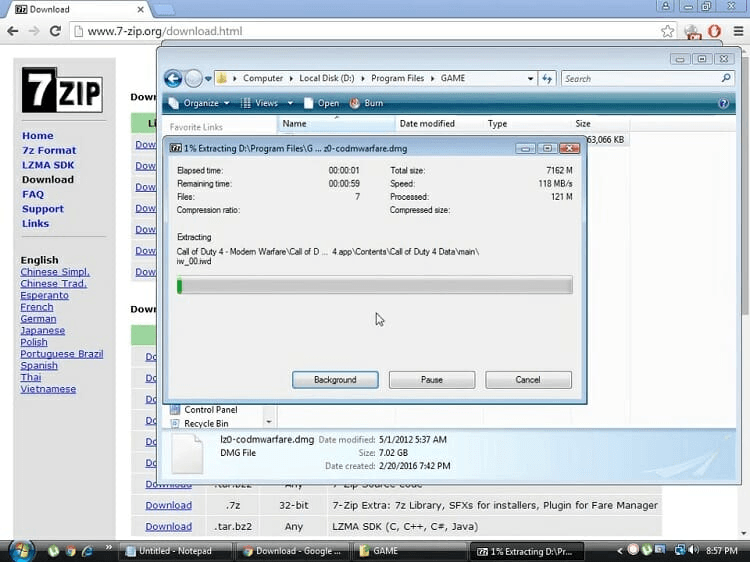Click the Recycle Bin in folder tree
750x562 pixels.
207,424
